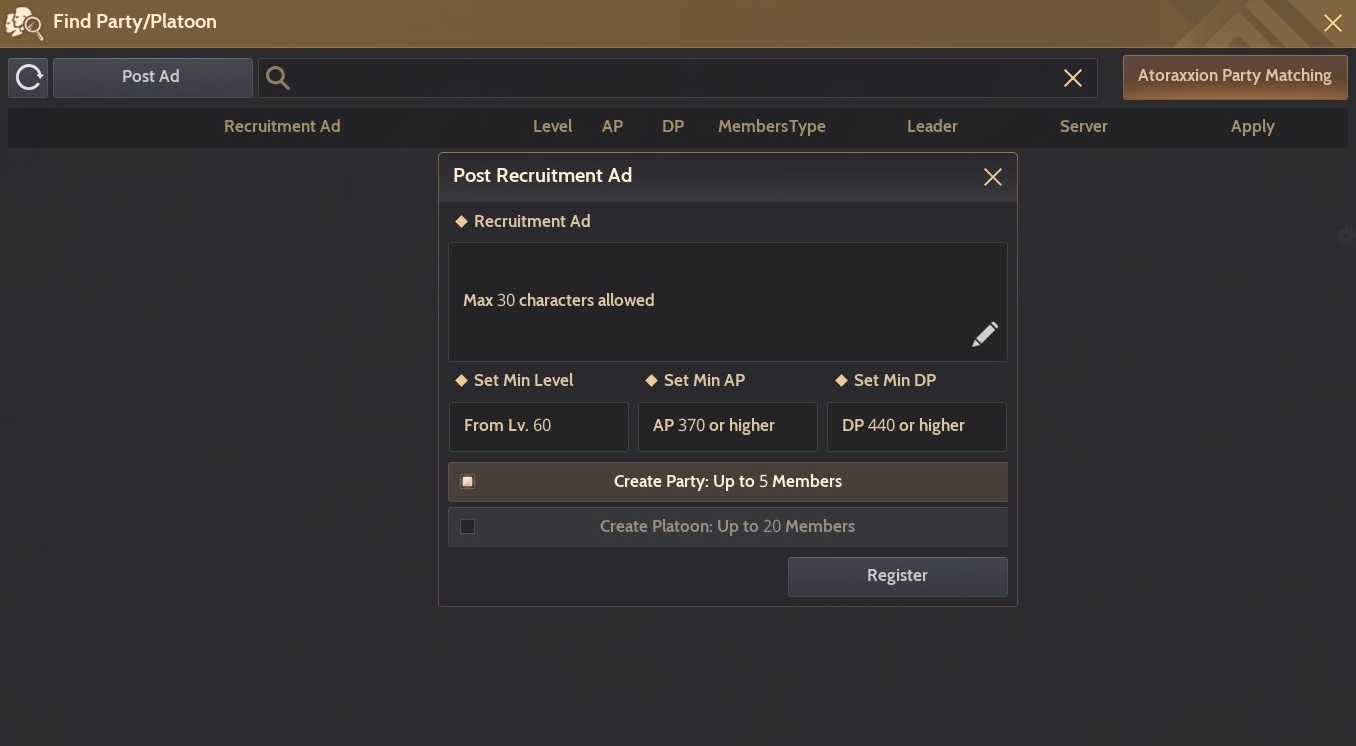This screenshot has height=746, width=1356.
Task: Clear the search field with X icon
Action: [x=1072, y=78]
